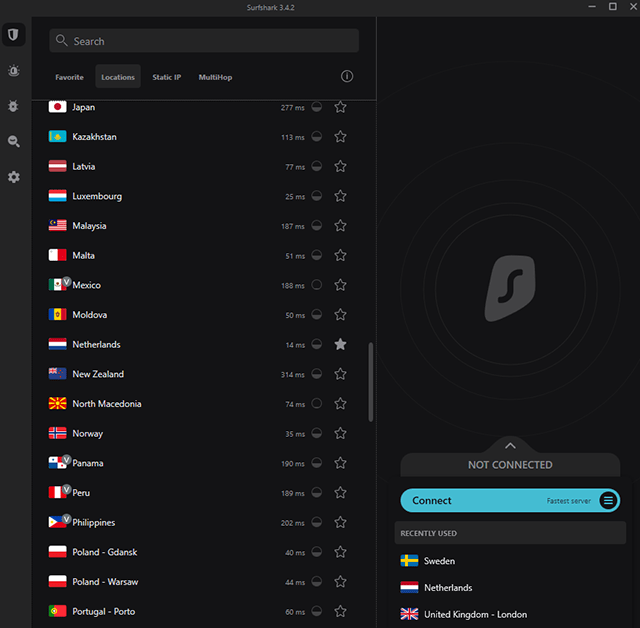640x628 pixels.
Task: Favorite Moldova with its star
Action: click(340, 315)
